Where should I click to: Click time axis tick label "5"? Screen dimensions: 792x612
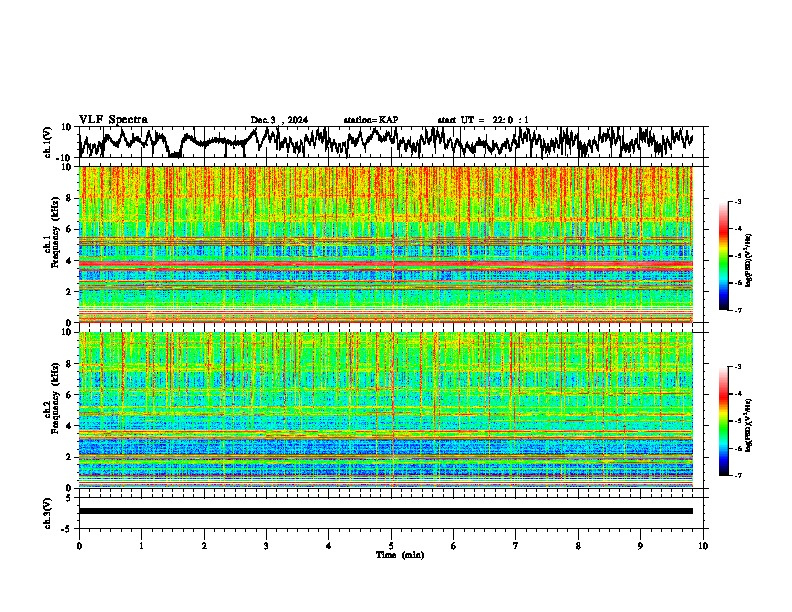tap(391, 546)
